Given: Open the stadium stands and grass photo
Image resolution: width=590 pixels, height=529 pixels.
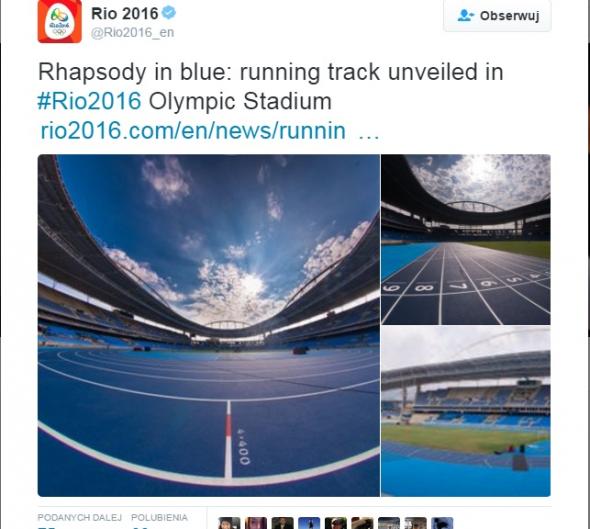Looking at the screenshot, I should tap(466, 412).
